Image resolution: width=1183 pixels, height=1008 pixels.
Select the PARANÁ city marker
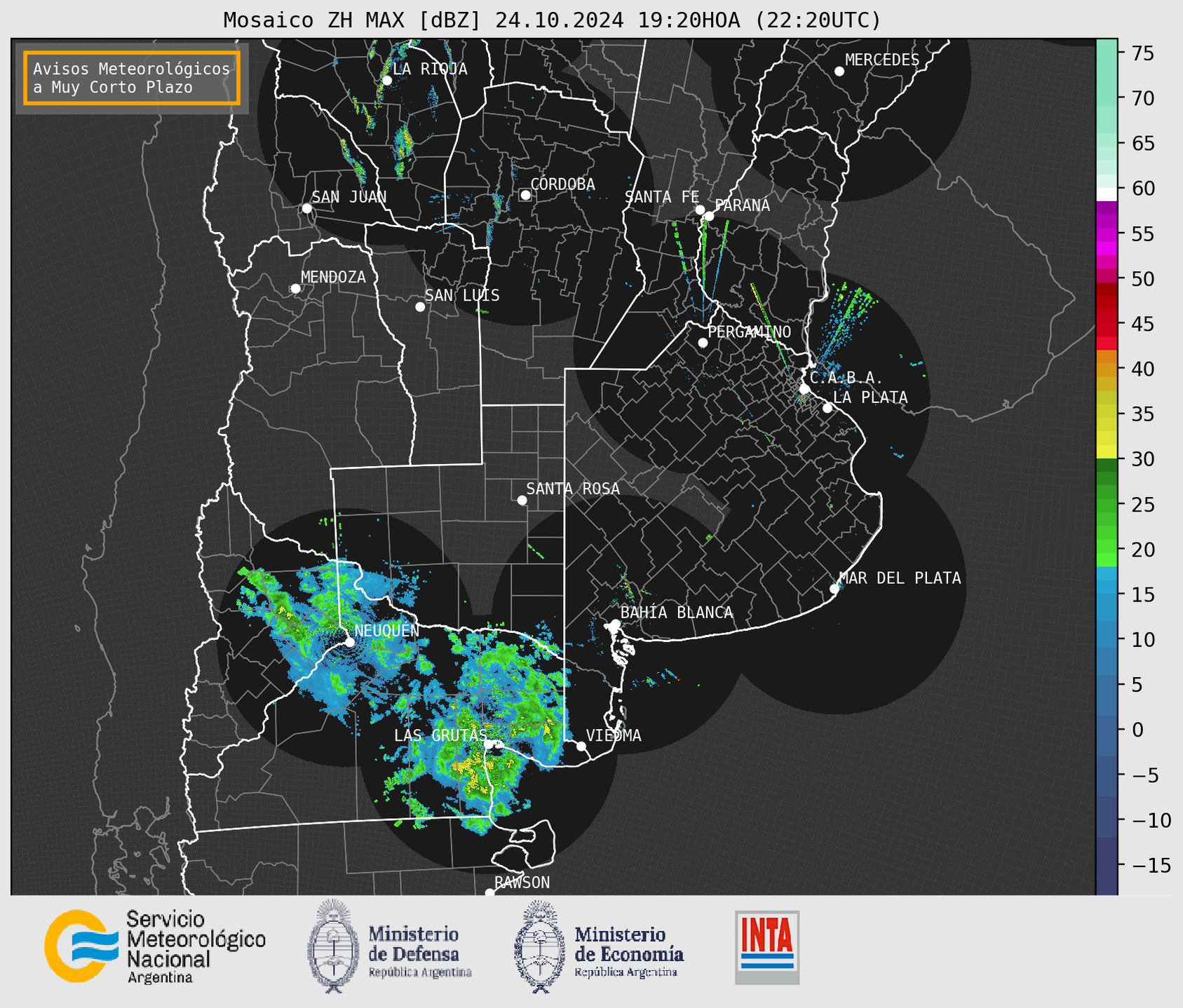pyautogui.click(x=709, y=216)
